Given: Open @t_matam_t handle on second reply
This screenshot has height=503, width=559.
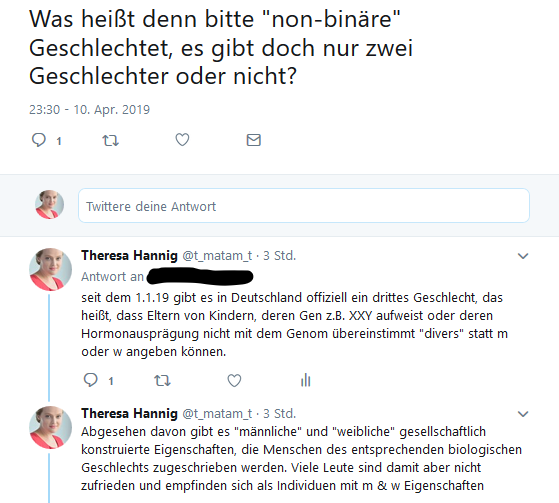Looking at the screenshot, I should (x=217, y=414).
